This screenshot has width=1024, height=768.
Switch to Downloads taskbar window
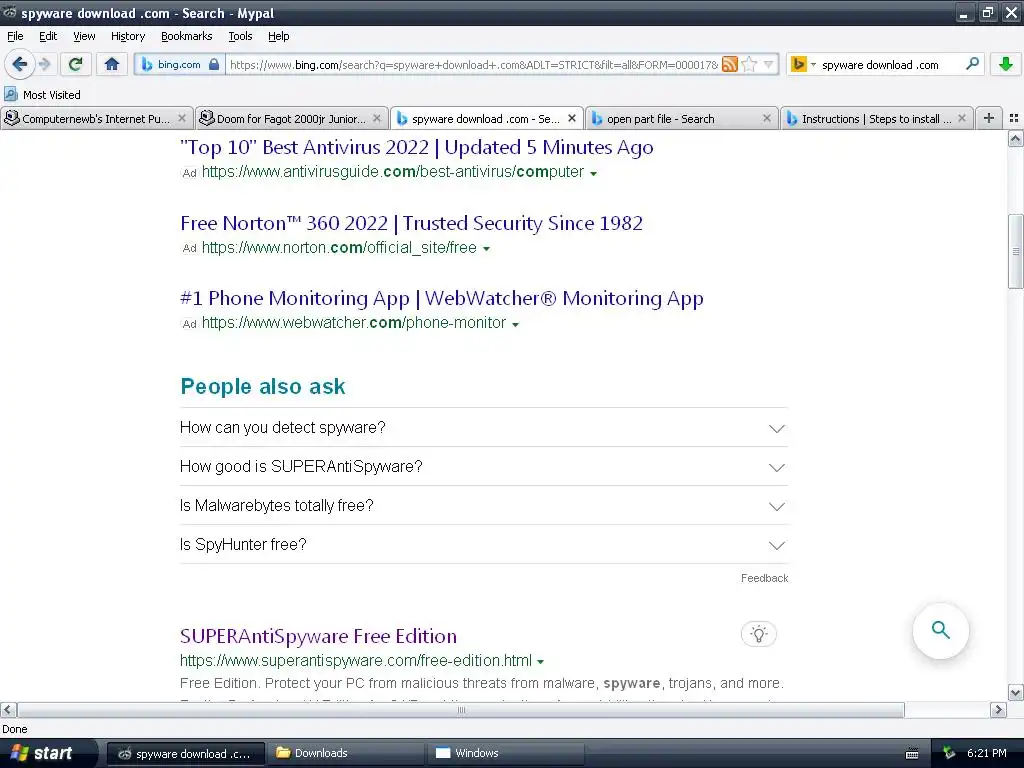coord(346,753)
